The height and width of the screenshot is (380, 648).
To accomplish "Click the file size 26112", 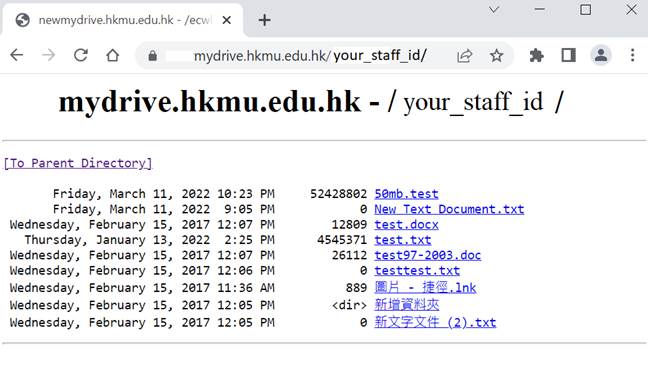I will (349, 255).
